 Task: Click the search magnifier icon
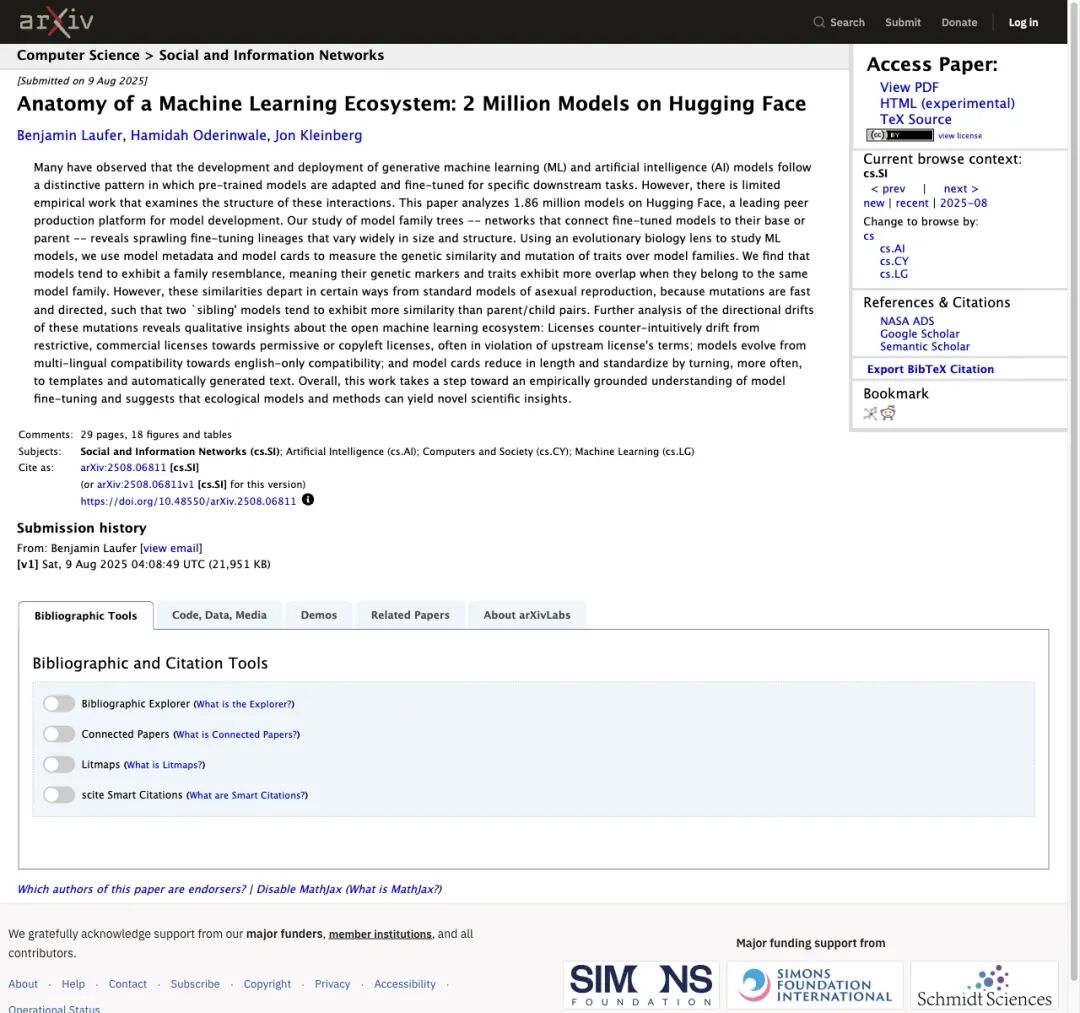coord(818,22)
